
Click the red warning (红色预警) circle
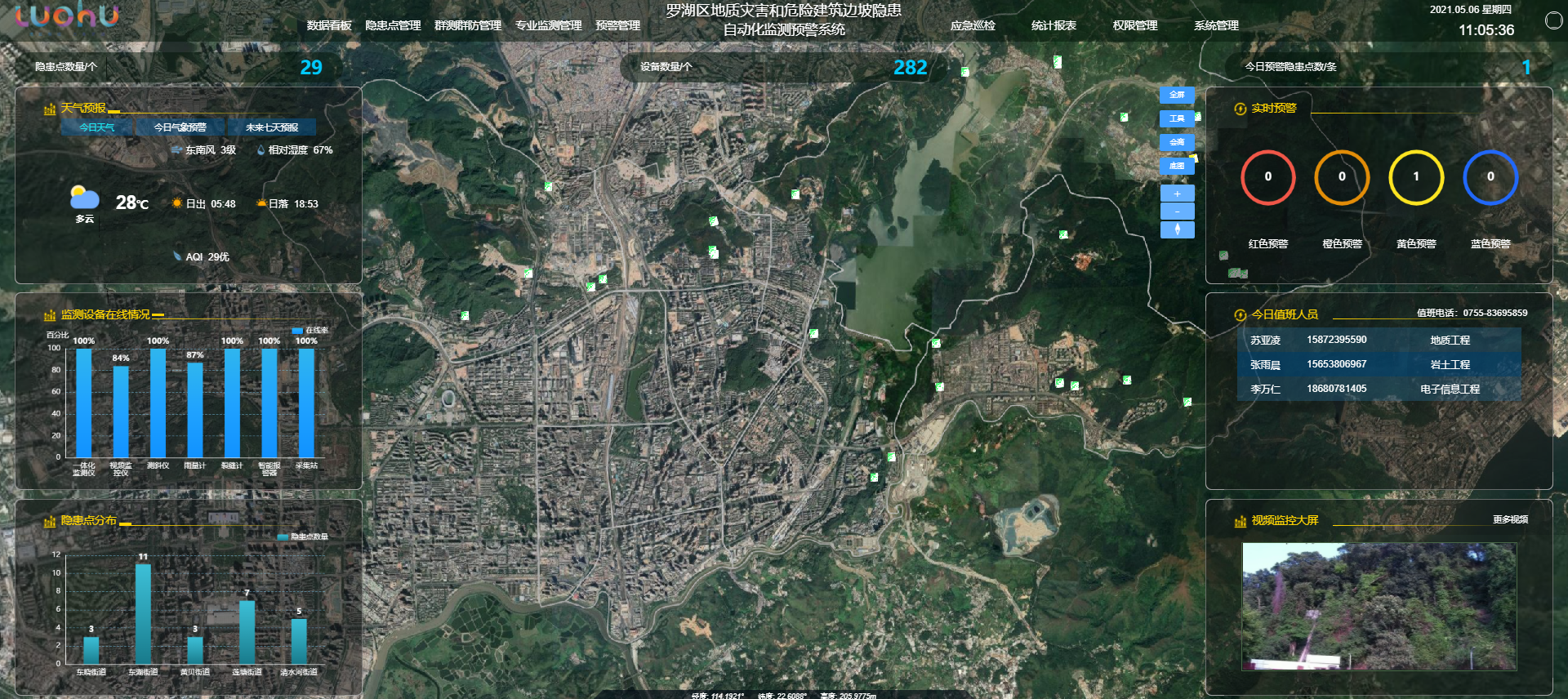[x=1267, y=177]
